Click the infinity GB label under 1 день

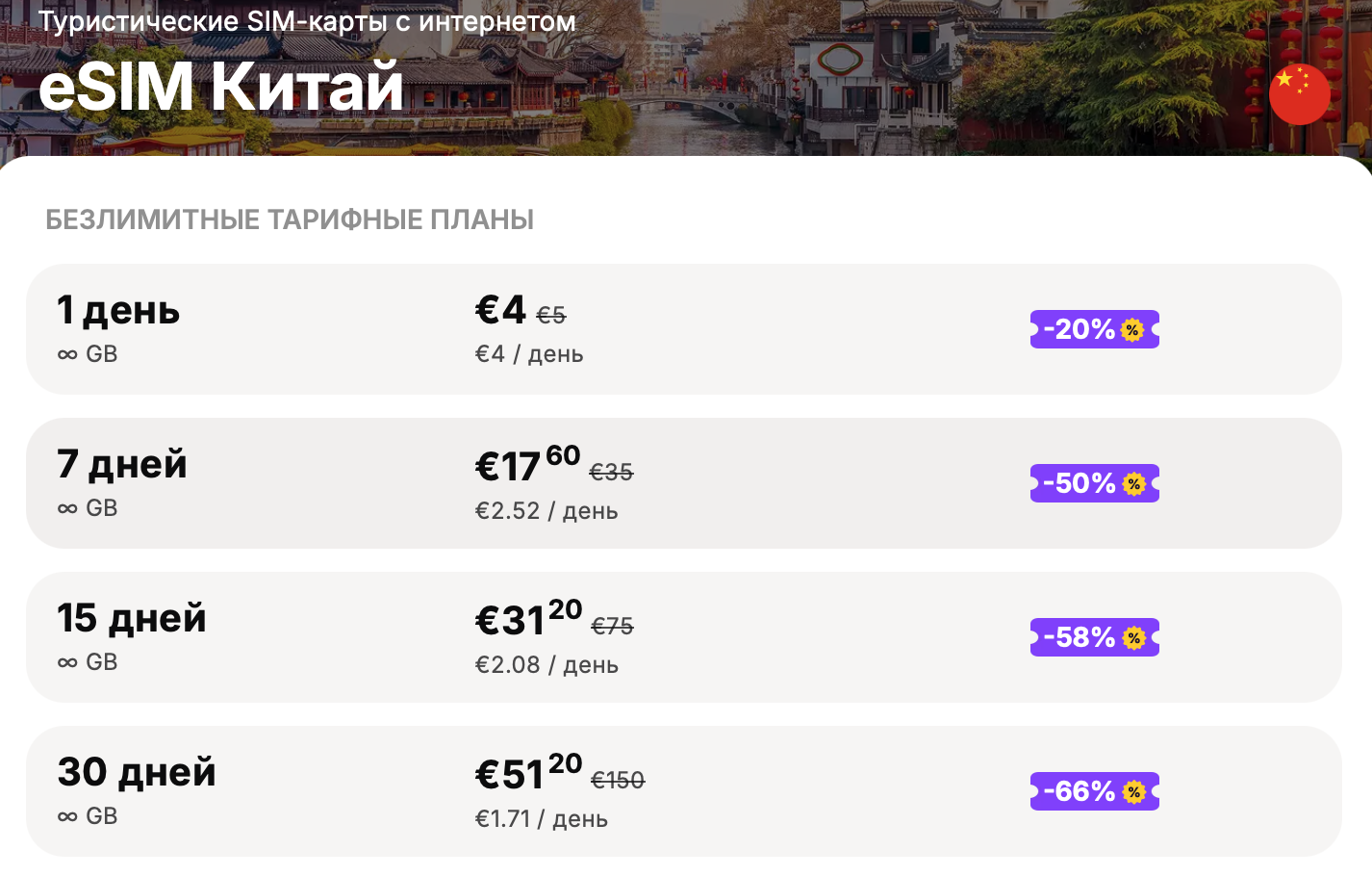[x=88, y=354]
